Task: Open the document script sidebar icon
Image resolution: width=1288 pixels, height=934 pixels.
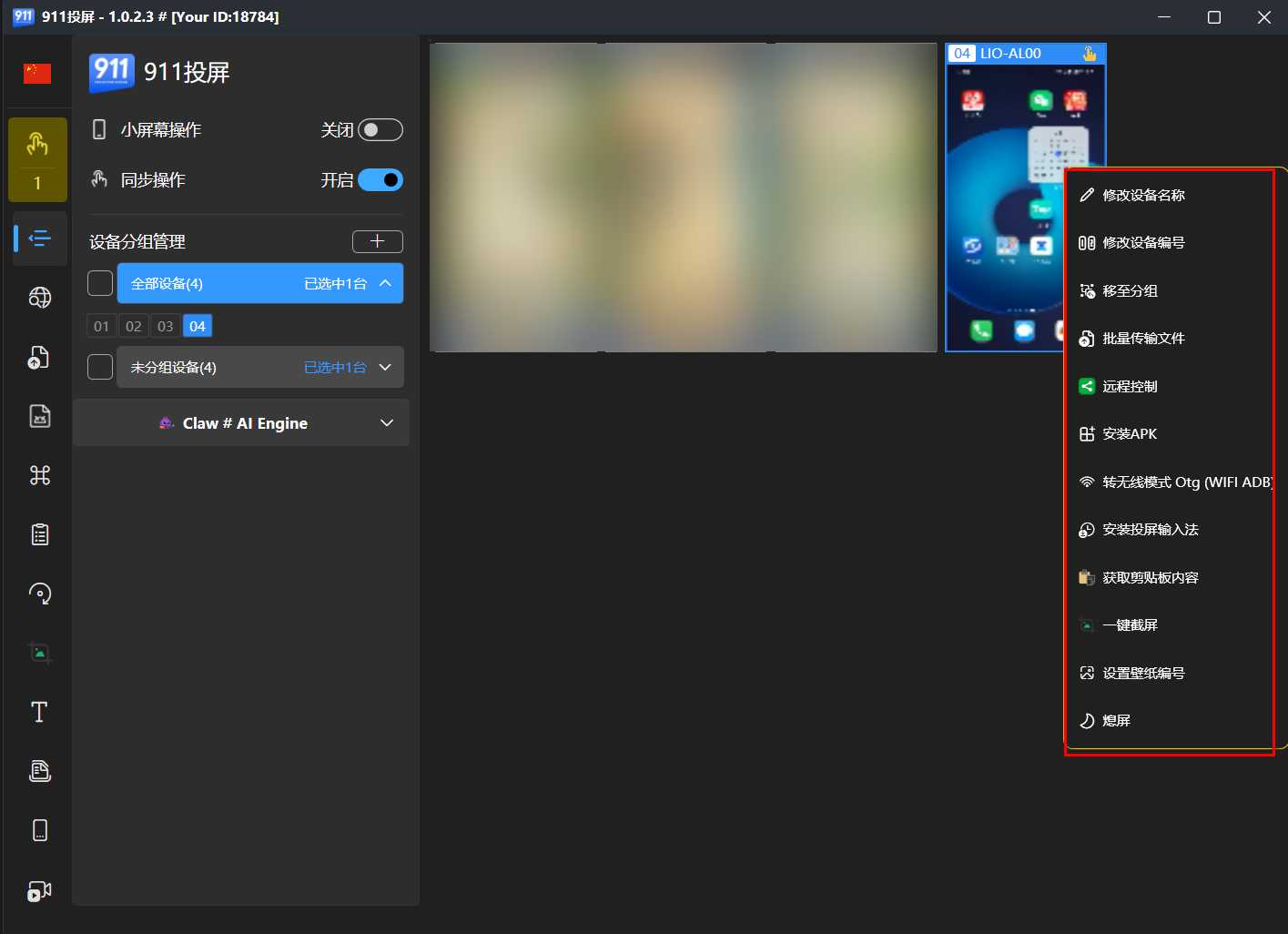Action: tap(39, 771)
